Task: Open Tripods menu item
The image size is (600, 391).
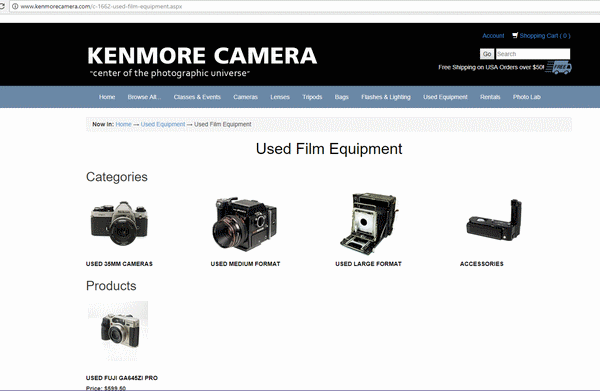Action: (312, 97)
